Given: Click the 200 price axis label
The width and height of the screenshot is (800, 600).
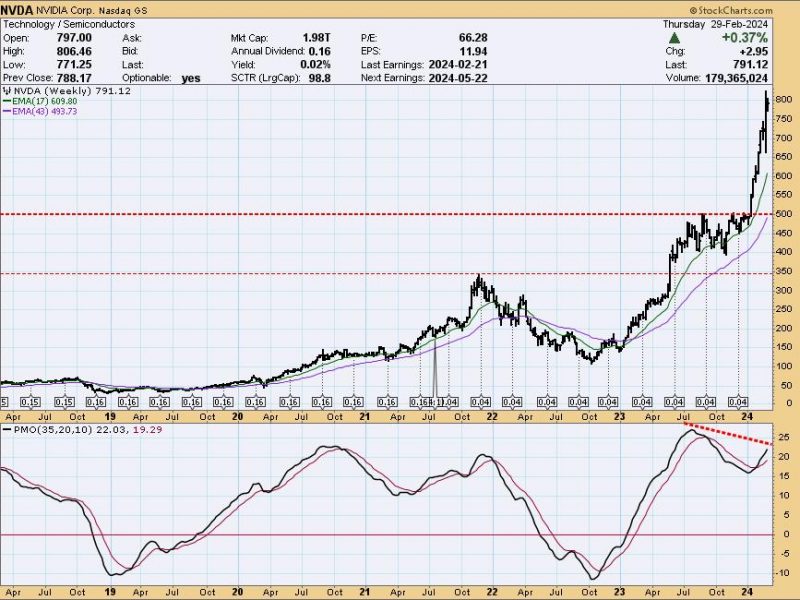Looking at the screenshot, I should (784, 328).
